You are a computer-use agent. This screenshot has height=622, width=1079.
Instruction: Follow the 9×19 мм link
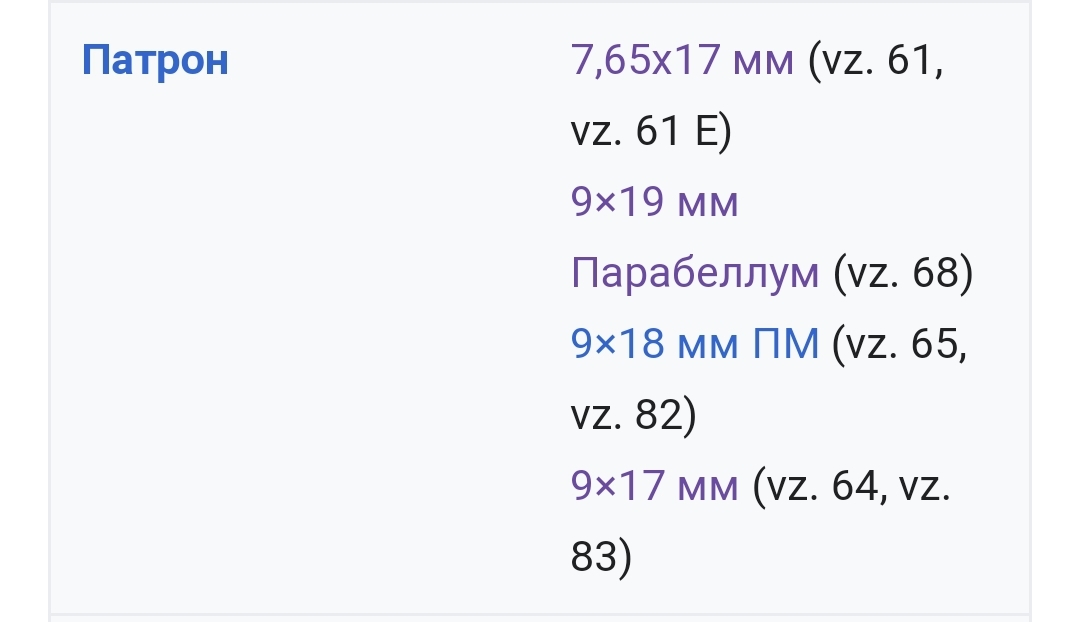(x=654, y=202)
